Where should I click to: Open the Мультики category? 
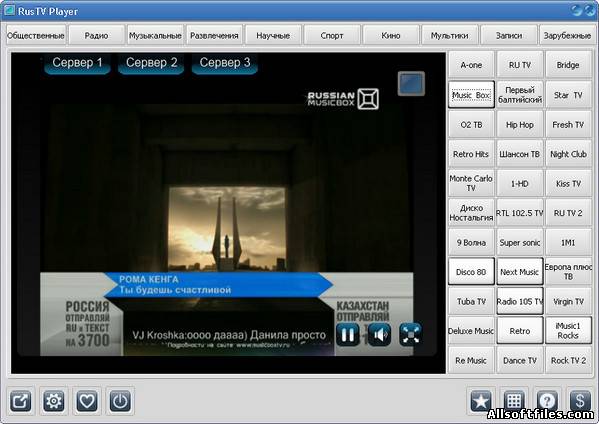[x=450, y=36]
